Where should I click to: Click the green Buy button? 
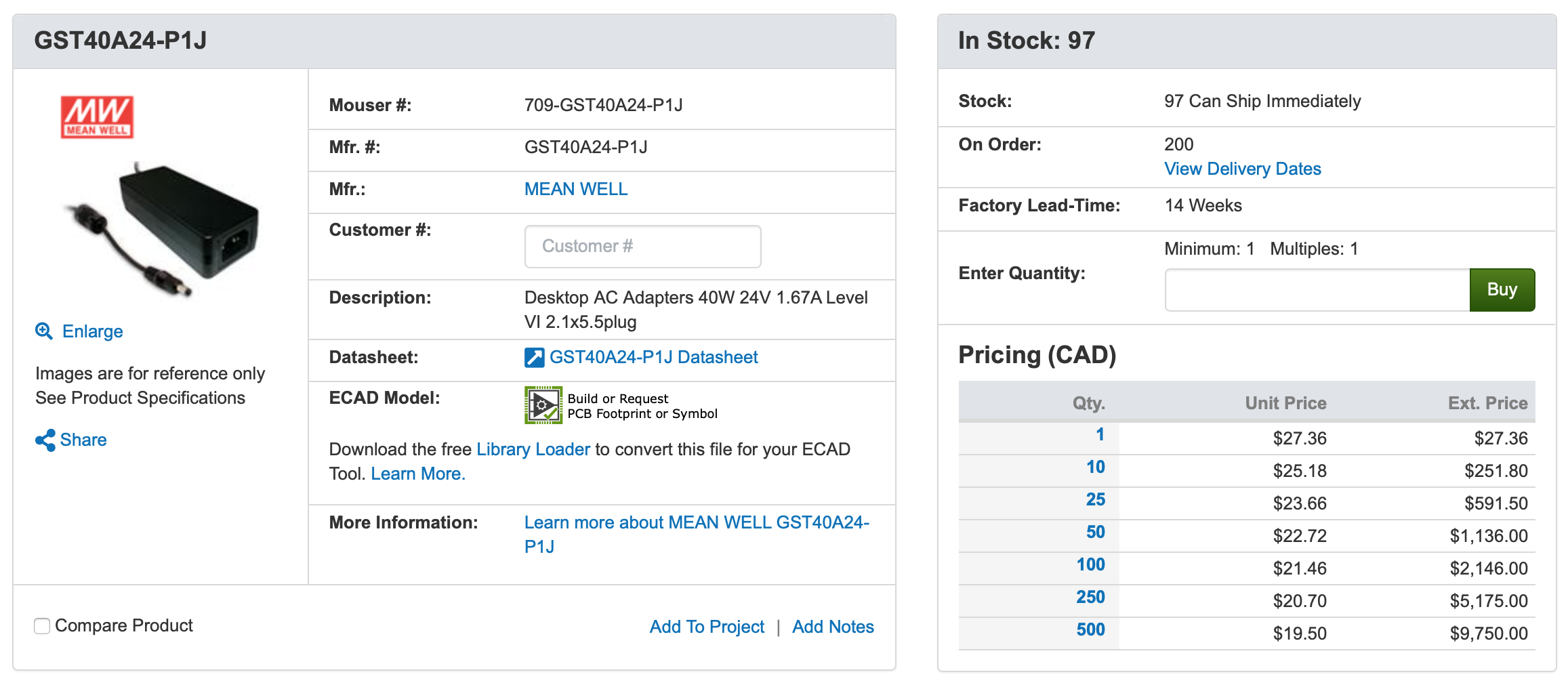coord(1502,290)
